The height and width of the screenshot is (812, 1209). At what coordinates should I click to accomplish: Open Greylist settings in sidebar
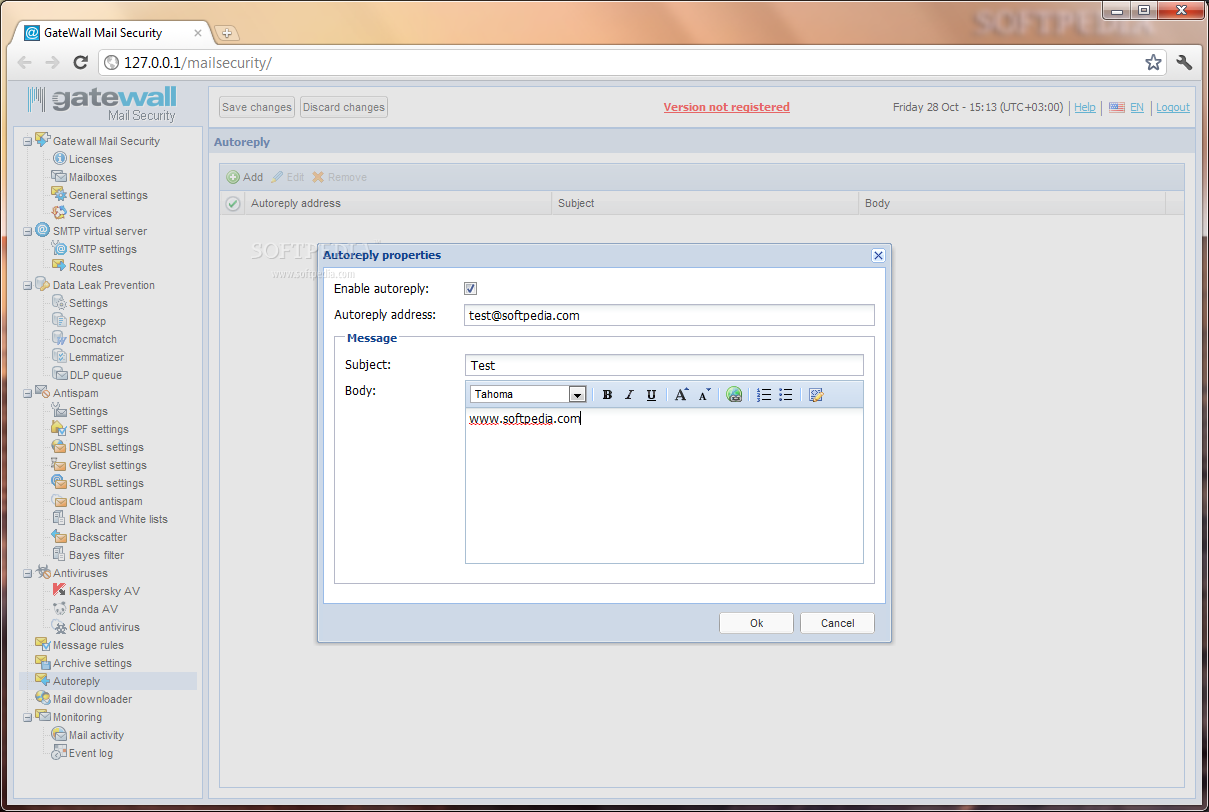pos(108,465)
